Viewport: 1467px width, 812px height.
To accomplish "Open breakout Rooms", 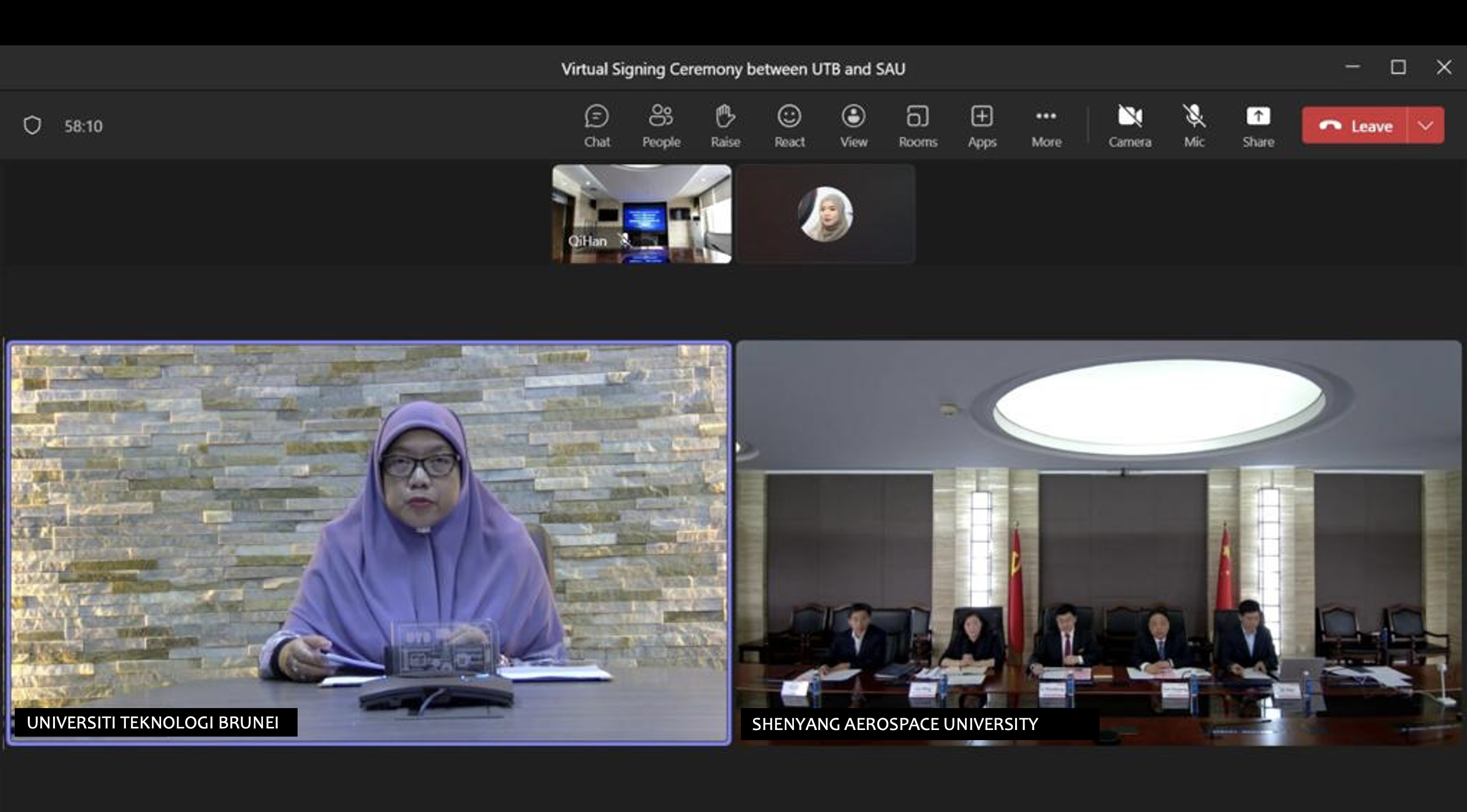I will [x=917, y=126].
